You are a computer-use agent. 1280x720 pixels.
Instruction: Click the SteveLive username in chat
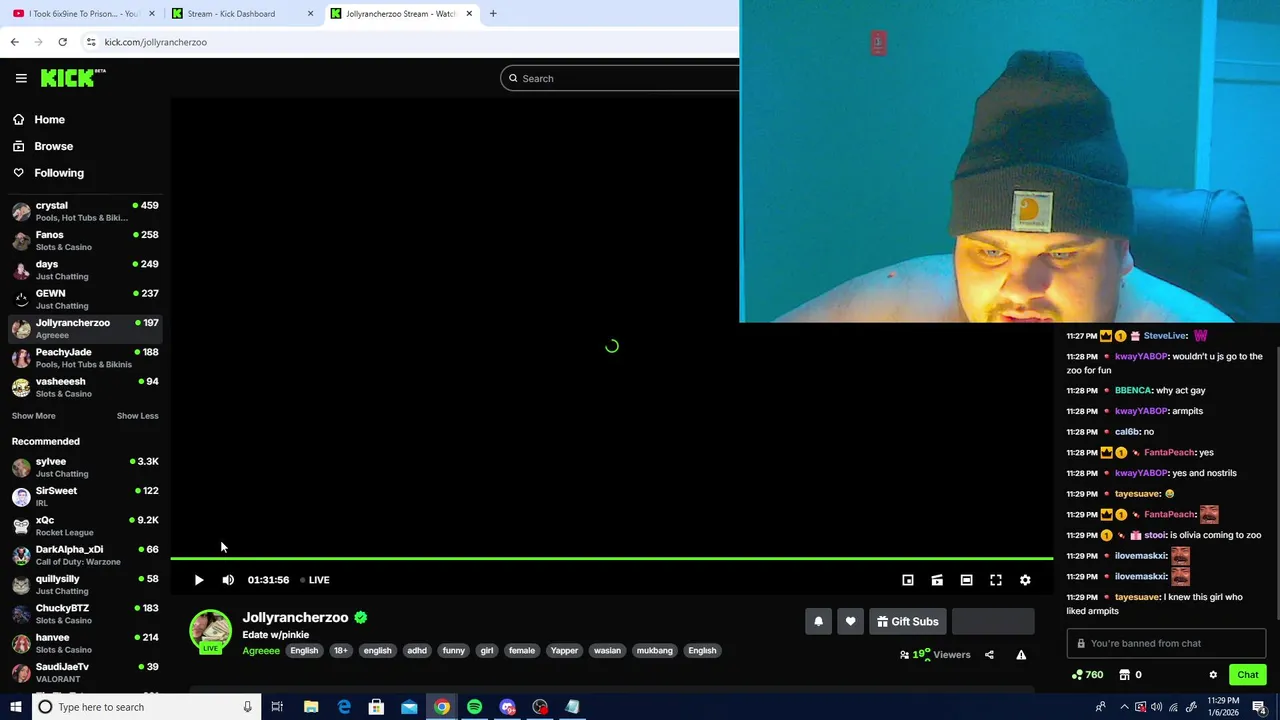(1164, 336)
